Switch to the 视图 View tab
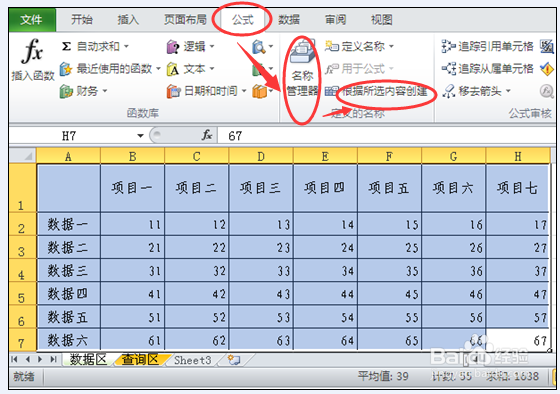 (x=382, y=20)
